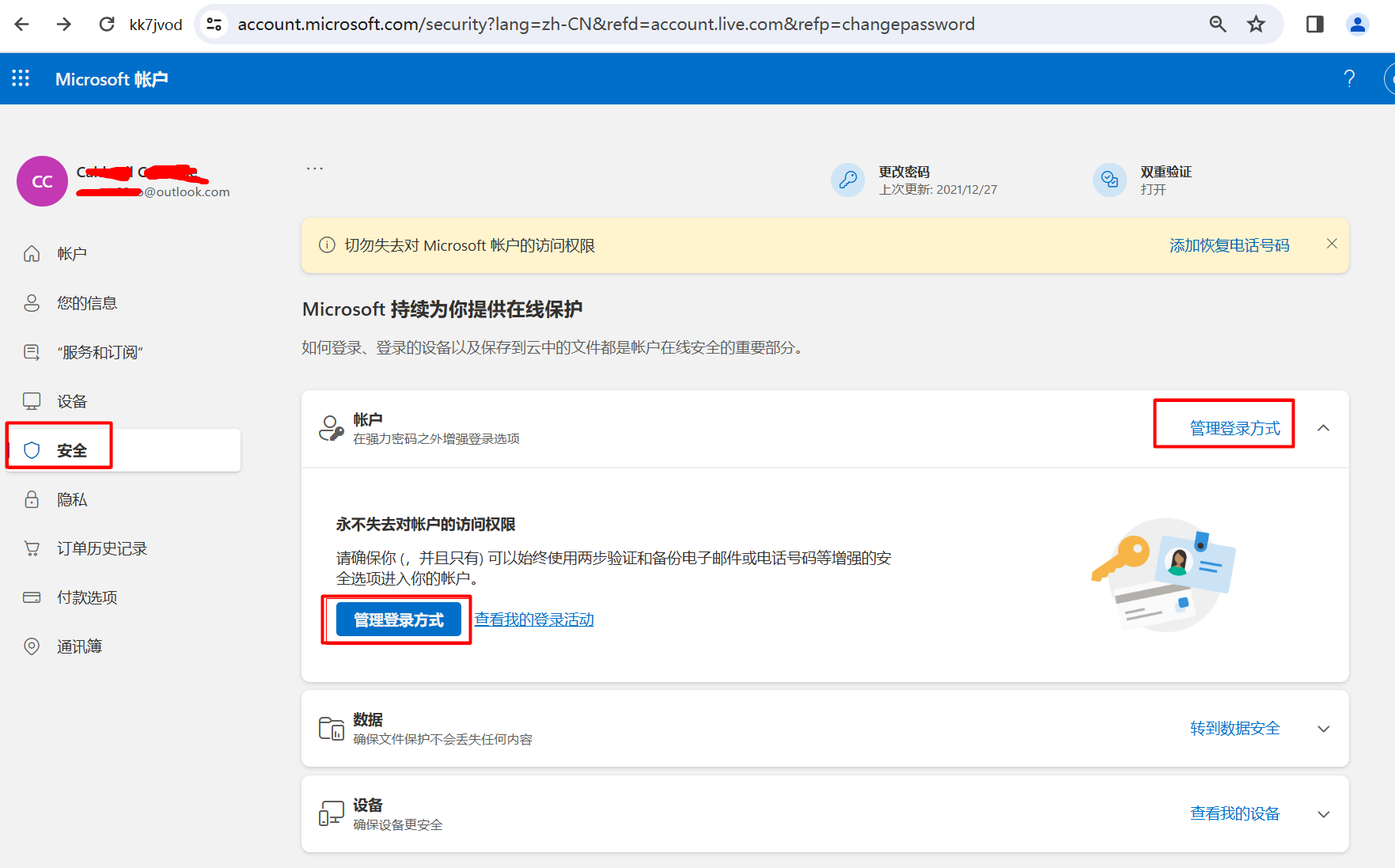
Task: Click the key and ID card illustration
Action: (x=1163, y=575)
